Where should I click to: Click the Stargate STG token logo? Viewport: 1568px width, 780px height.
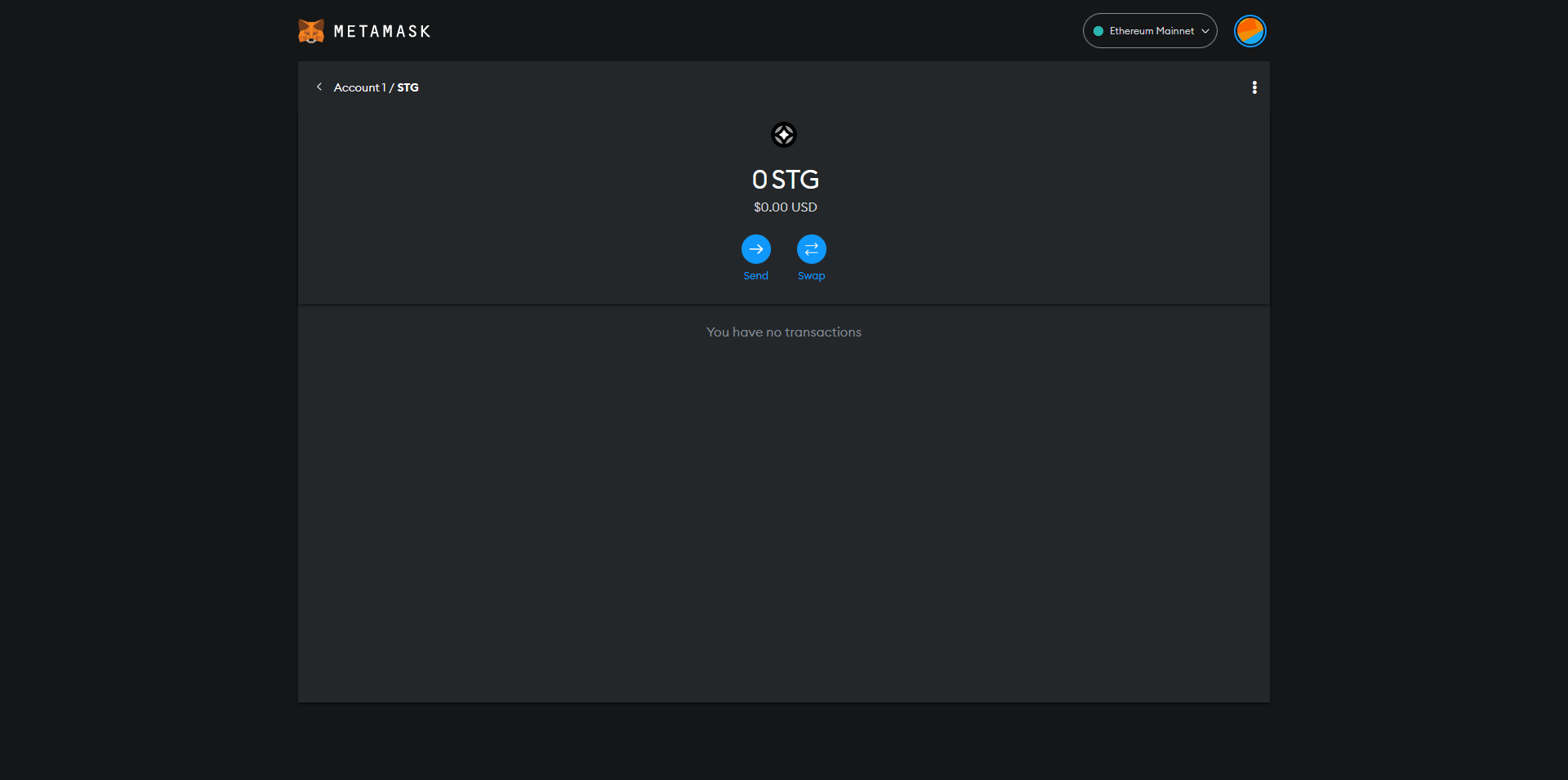[784, 135]
